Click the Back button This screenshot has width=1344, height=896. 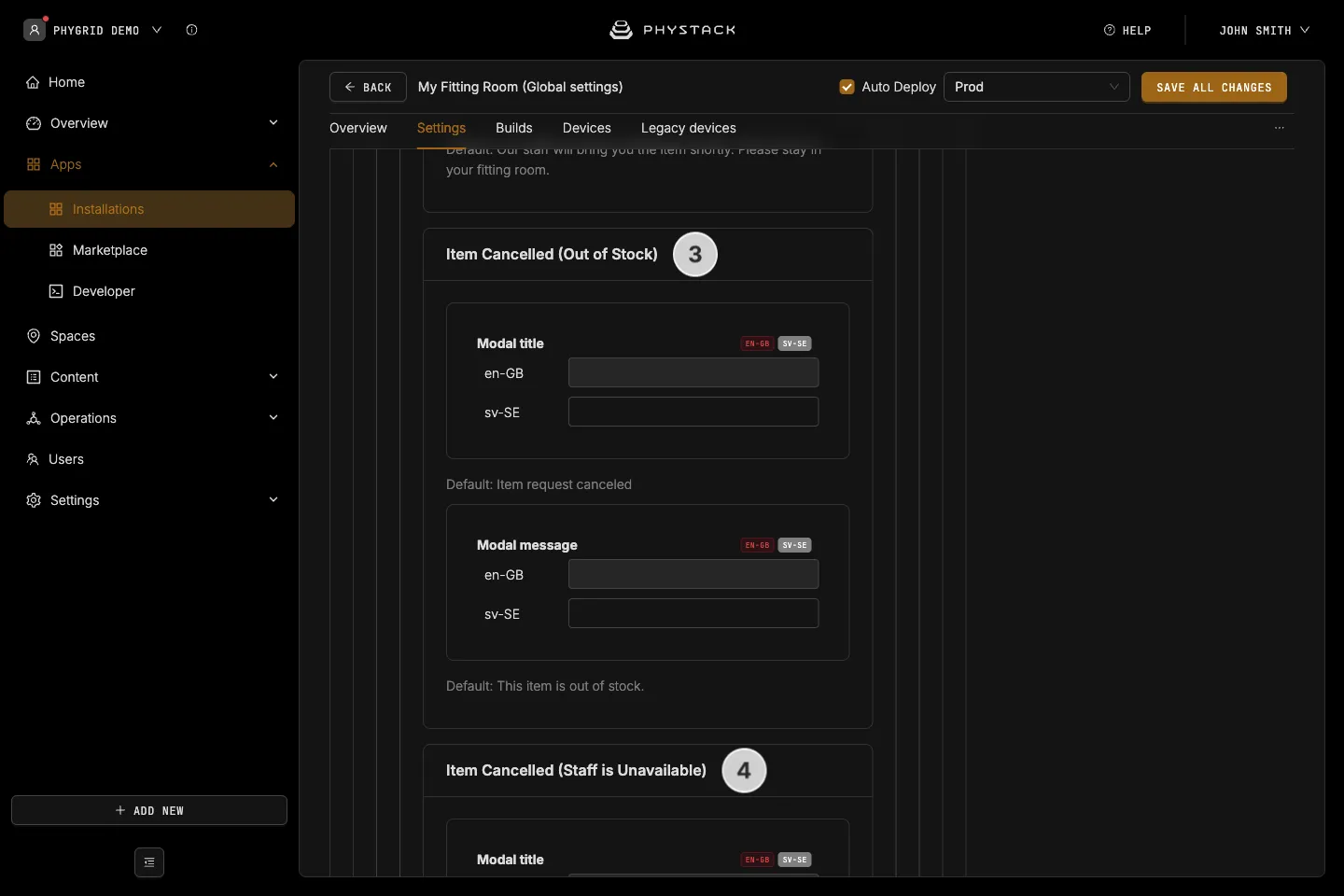point(368,87)
